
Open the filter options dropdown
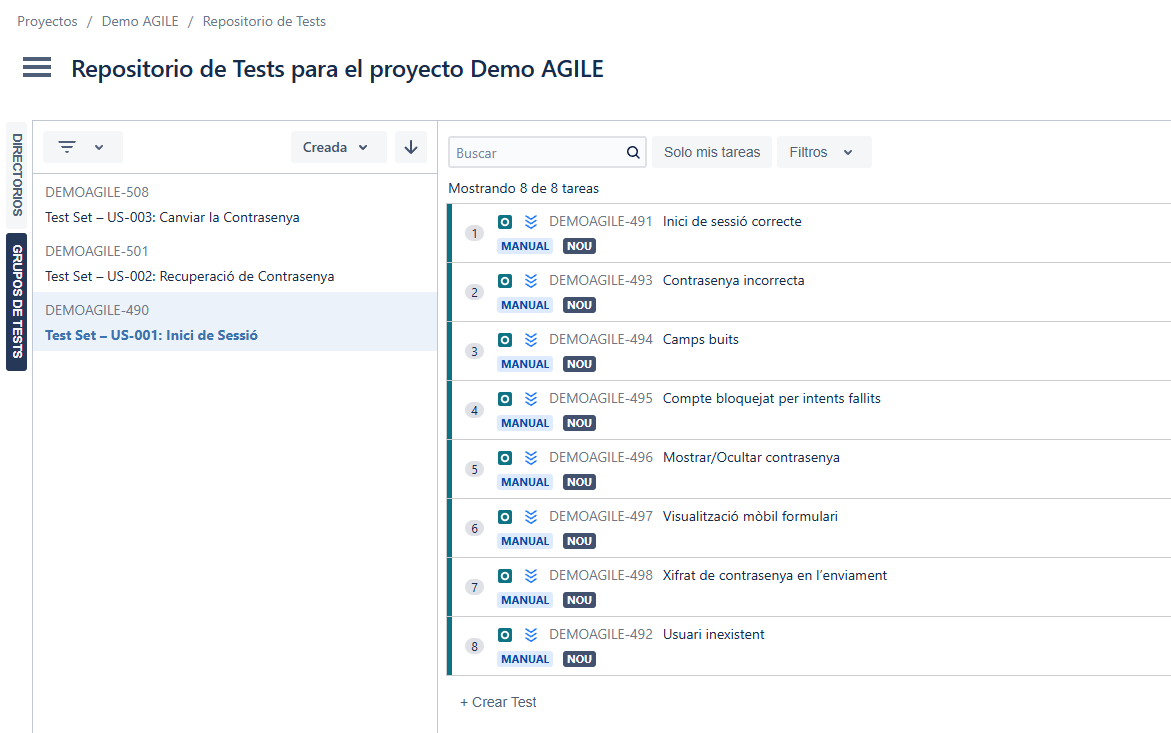82,147
